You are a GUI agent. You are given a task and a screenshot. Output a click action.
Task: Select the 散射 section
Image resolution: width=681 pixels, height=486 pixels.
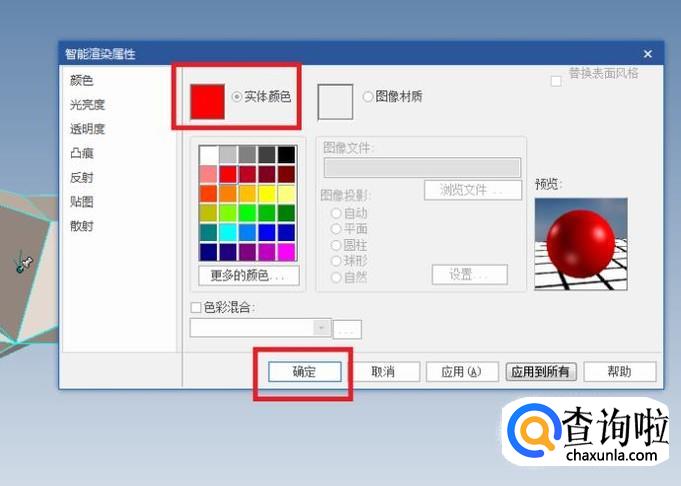82,226
